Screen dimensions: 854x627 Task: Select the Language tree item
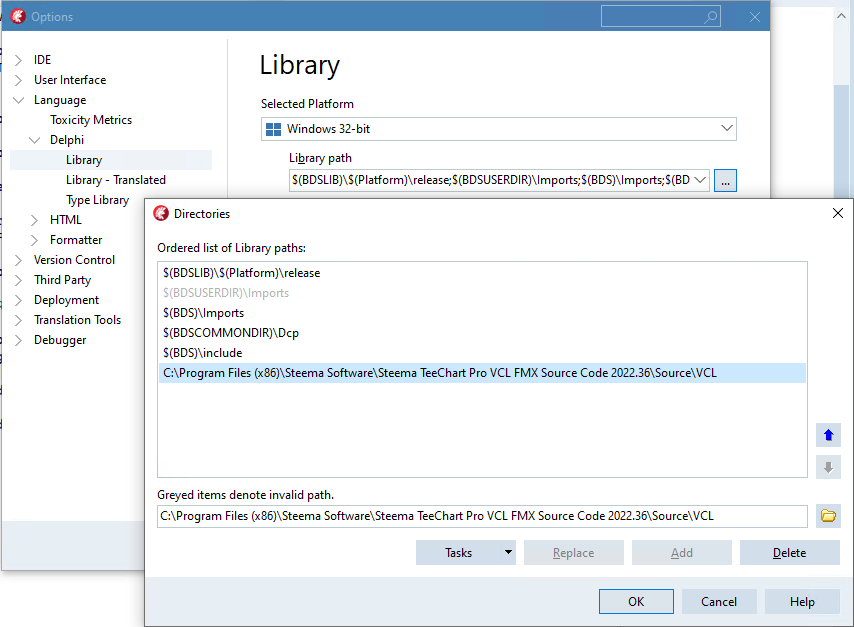[x=60, y=100]
